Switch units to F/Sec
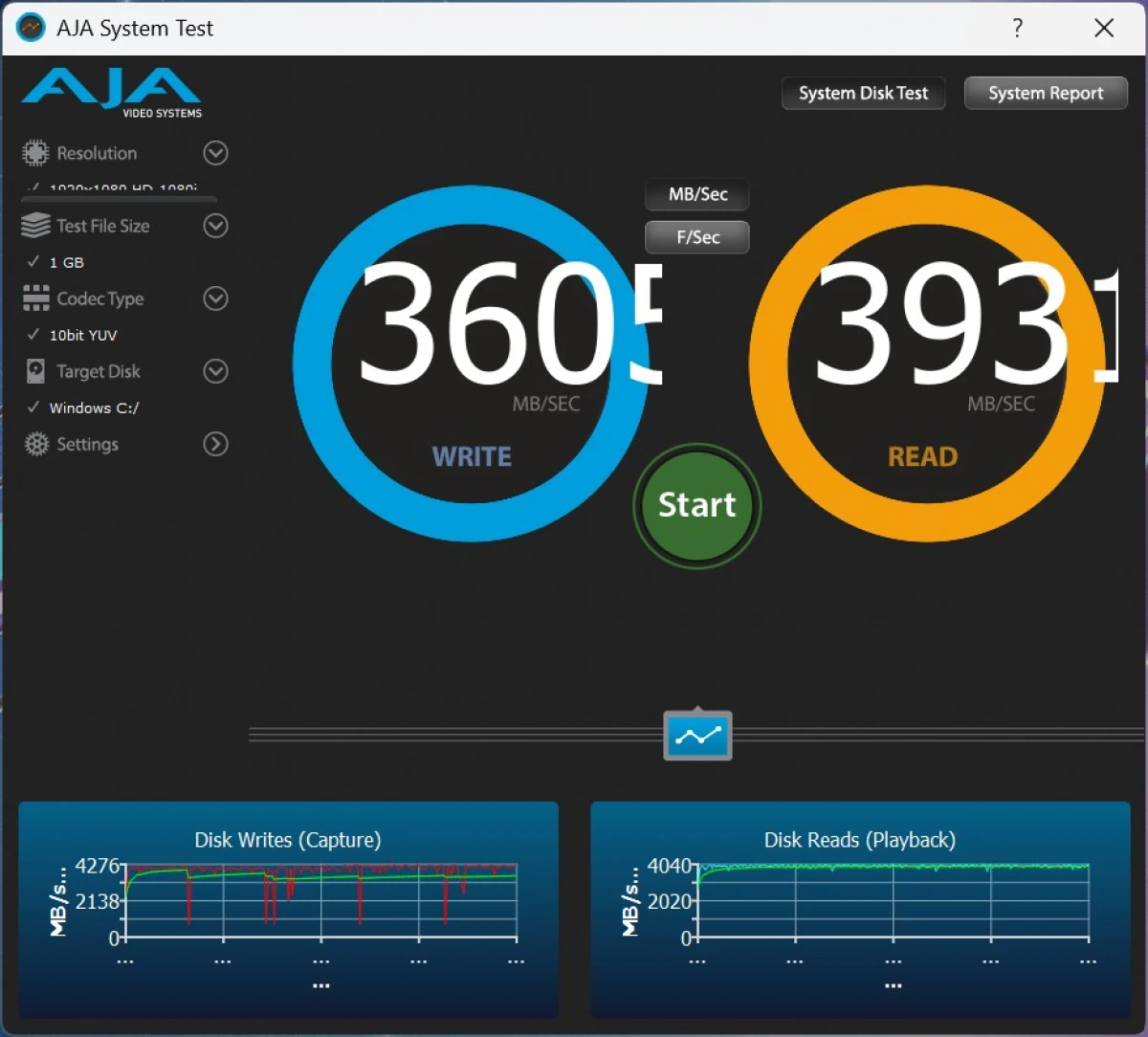The width and height of the screenshot is (1148, 1037). pos(697,237)
